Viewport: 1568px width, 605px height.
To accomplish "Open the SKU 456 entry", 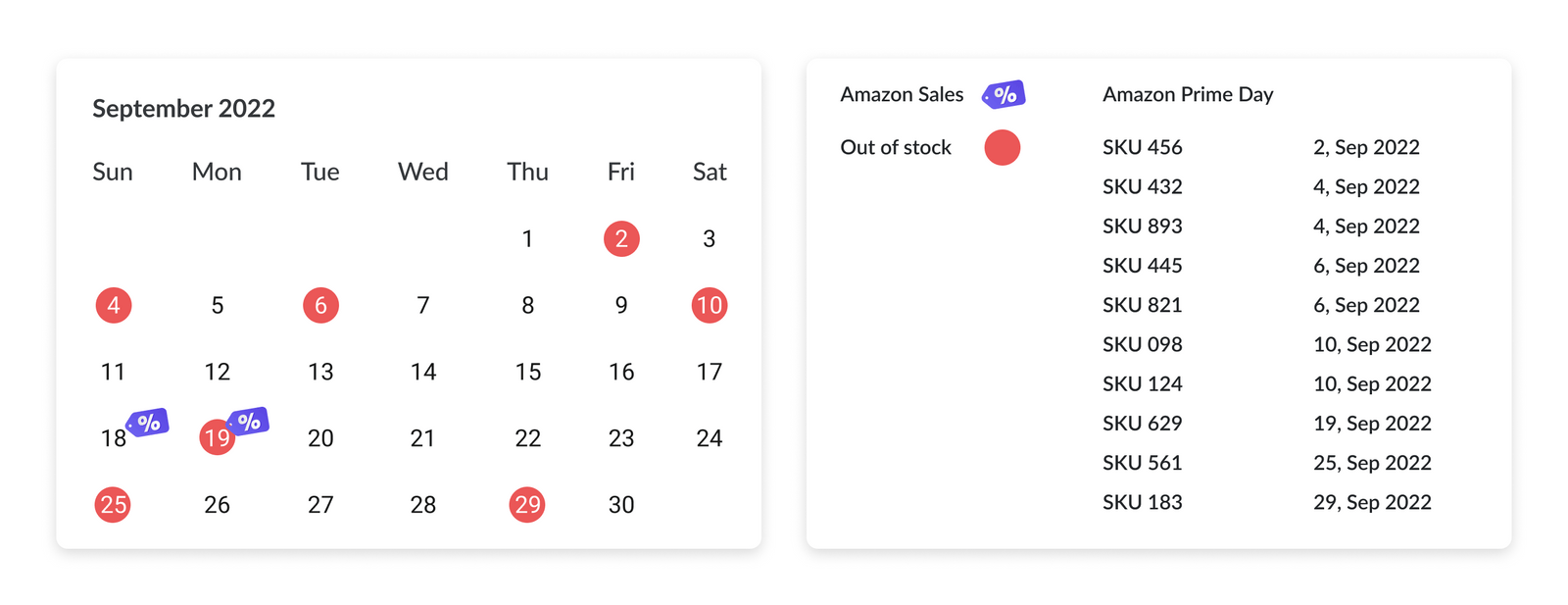I will pyautogui.click(x=1142, y=147).
